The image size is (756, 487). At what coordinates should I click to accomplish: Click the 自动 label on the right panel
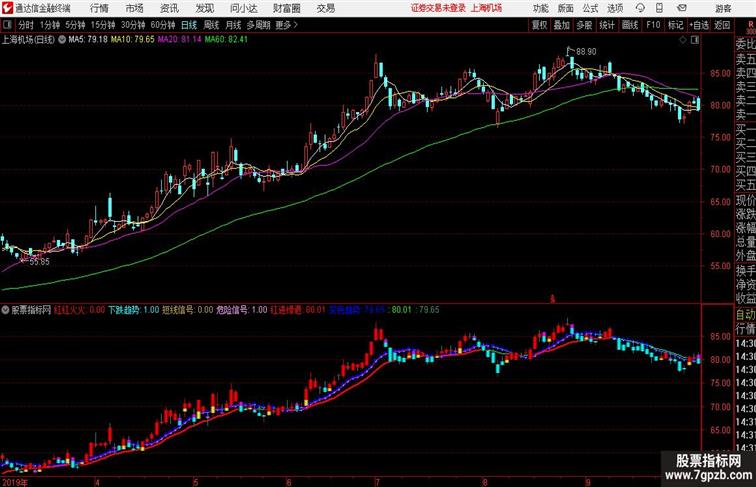tap(745, 314)
